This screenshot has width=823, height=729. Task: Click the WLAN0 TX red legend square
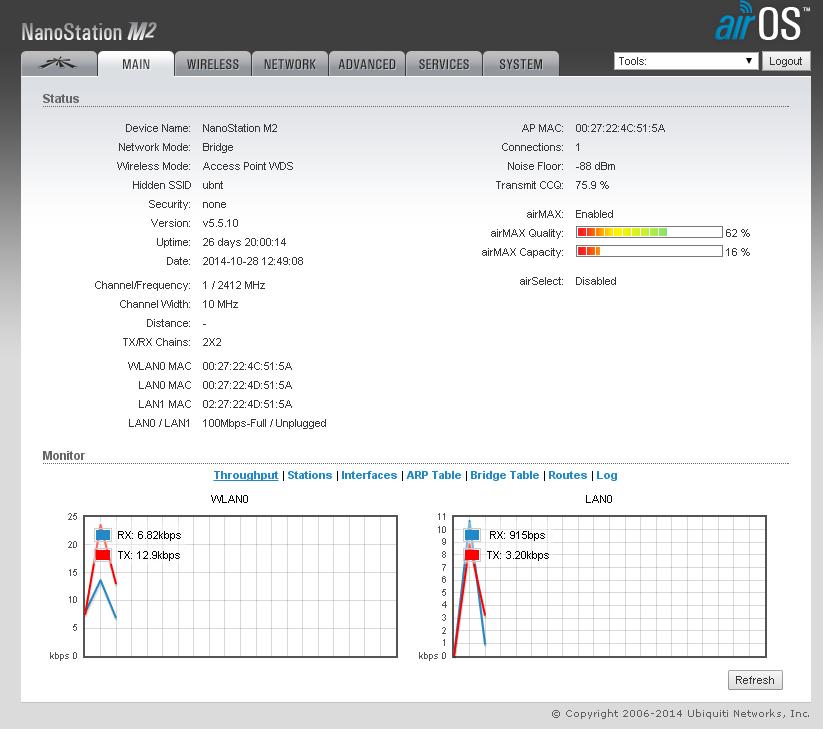103,555
